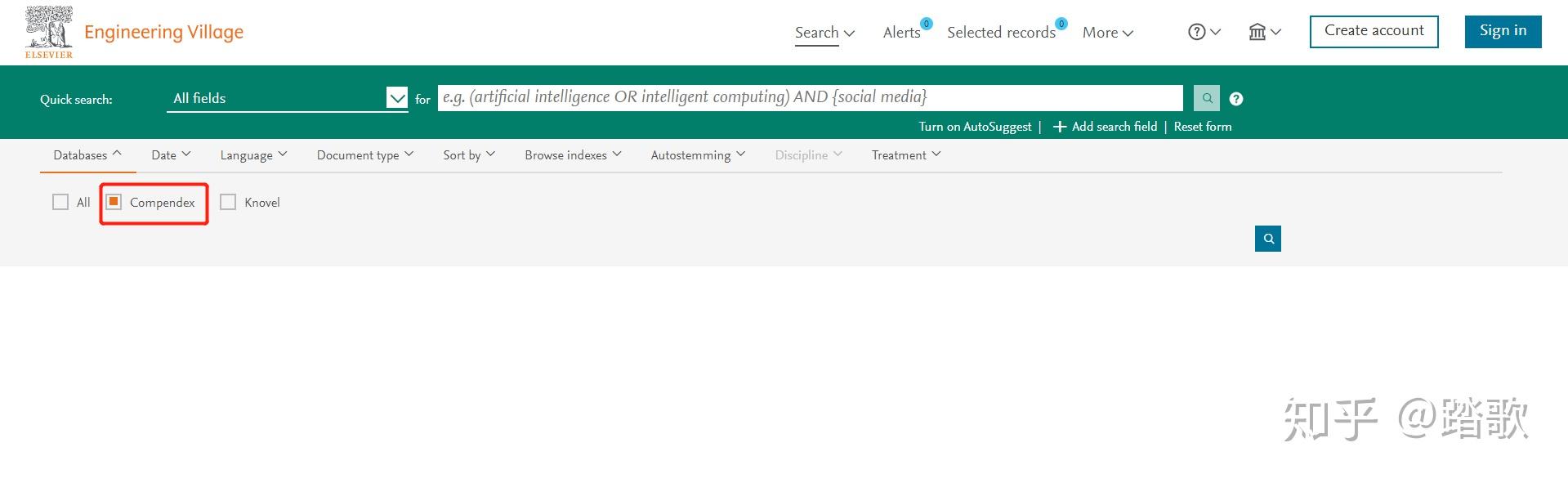This screenshot has width=1568, height=483.
Task: Open Alerts page
Action: 901,33
